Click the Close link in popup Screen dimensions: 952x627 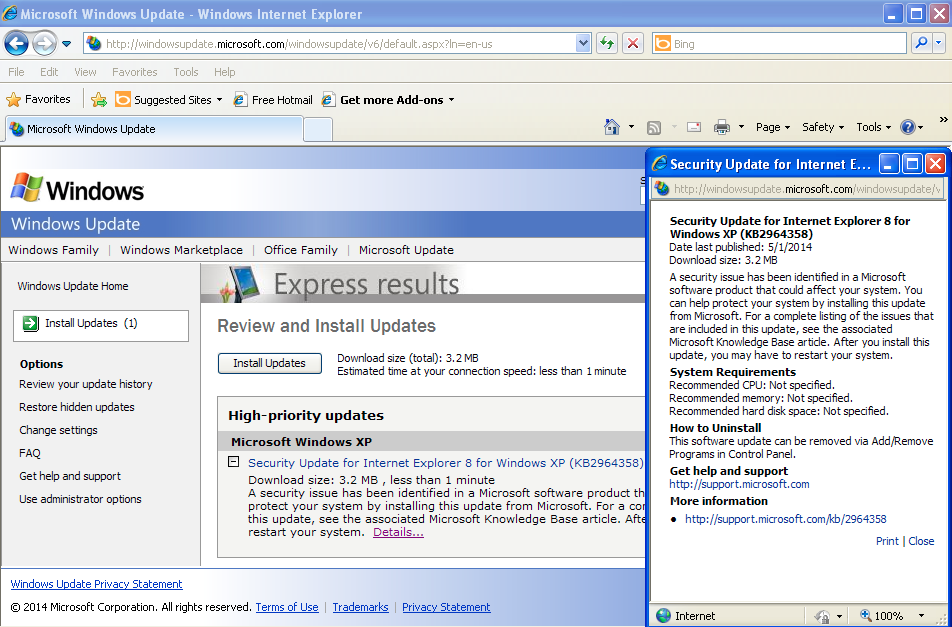(x=921, y=541)
